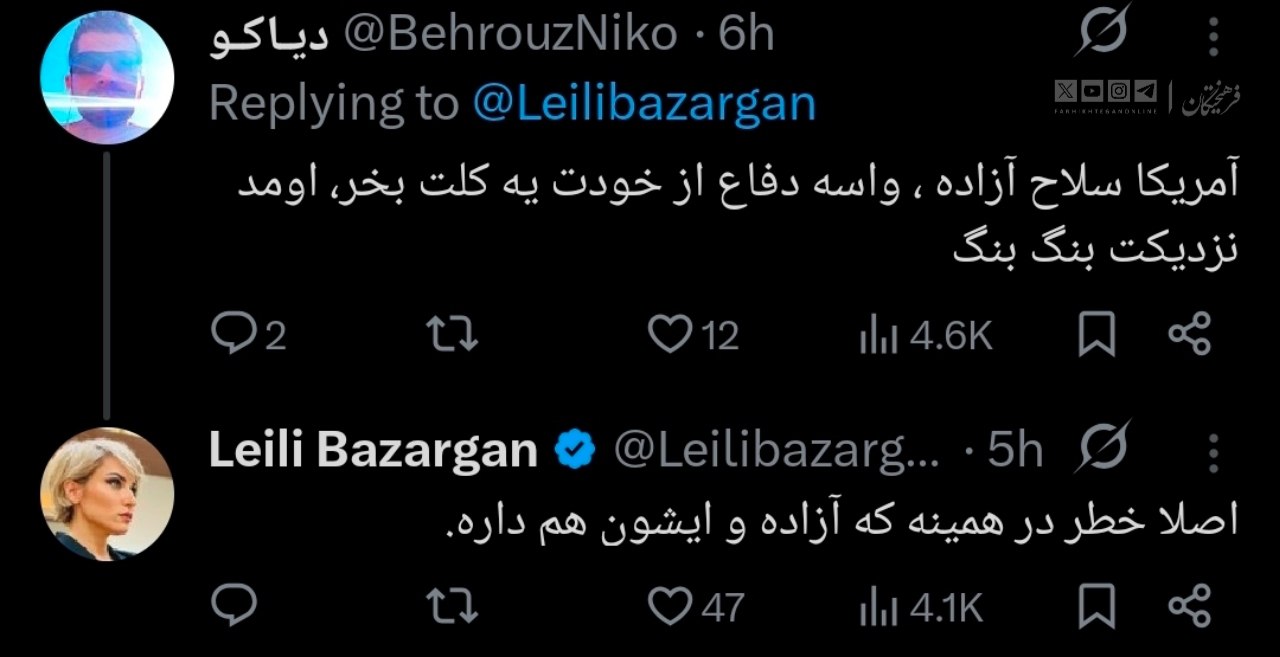Retweet the BehrouzNiko tweet
This screenshot has width=1280, height=657.
click(451, 335)
